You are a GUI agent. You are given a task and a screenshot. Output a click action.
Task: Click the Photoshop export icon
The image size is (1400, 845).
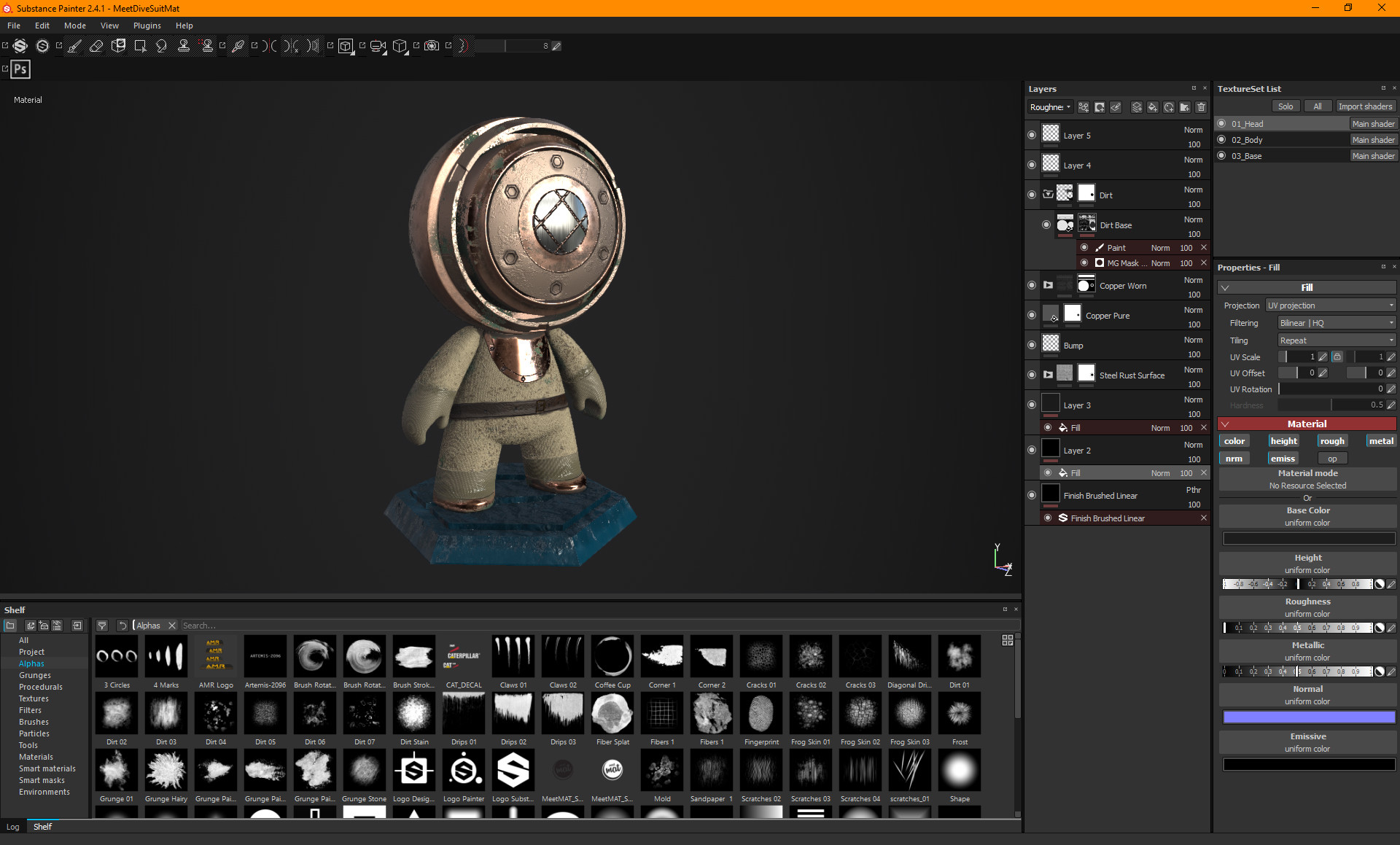coord(20,69)
